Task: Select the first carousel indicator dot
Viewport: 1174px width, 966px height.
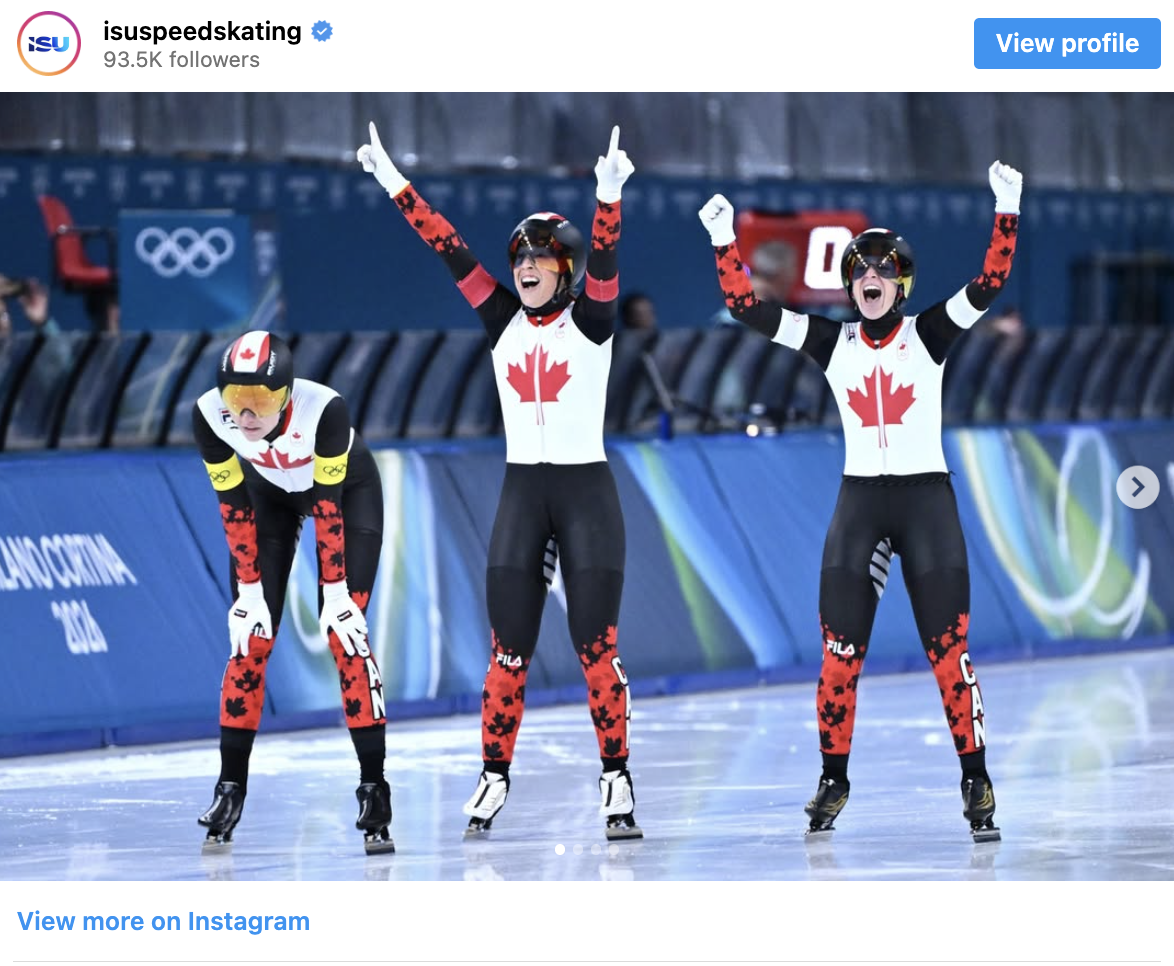Action: click(559, 849)
